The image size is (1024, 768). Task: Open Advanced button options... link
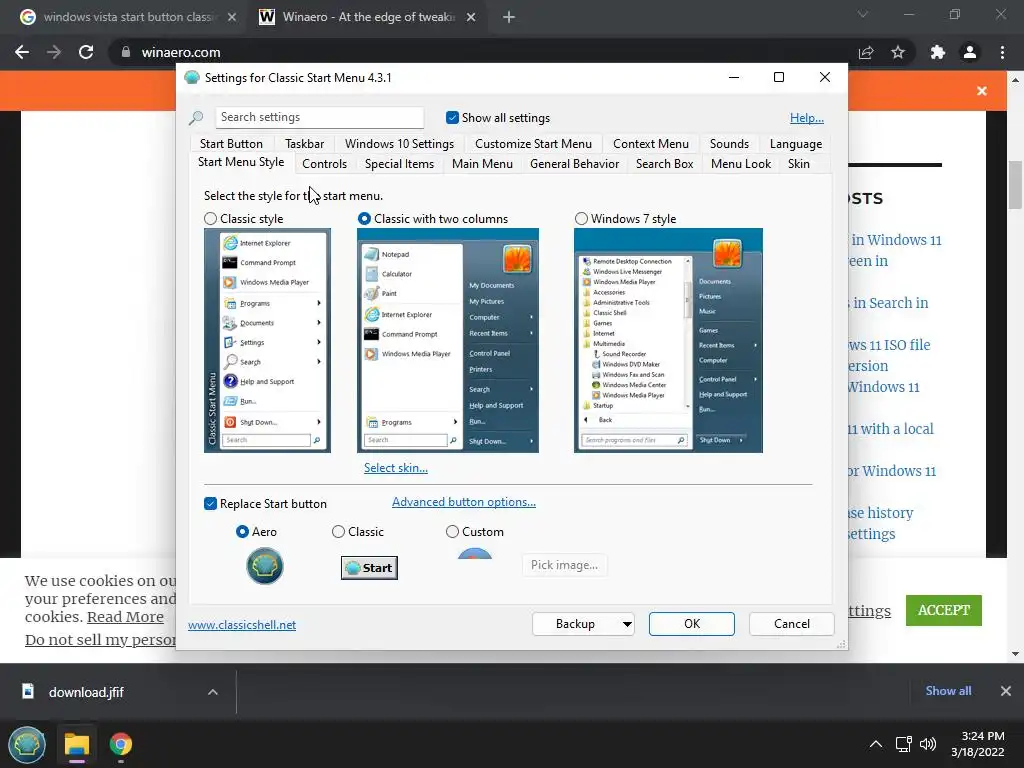464,502
